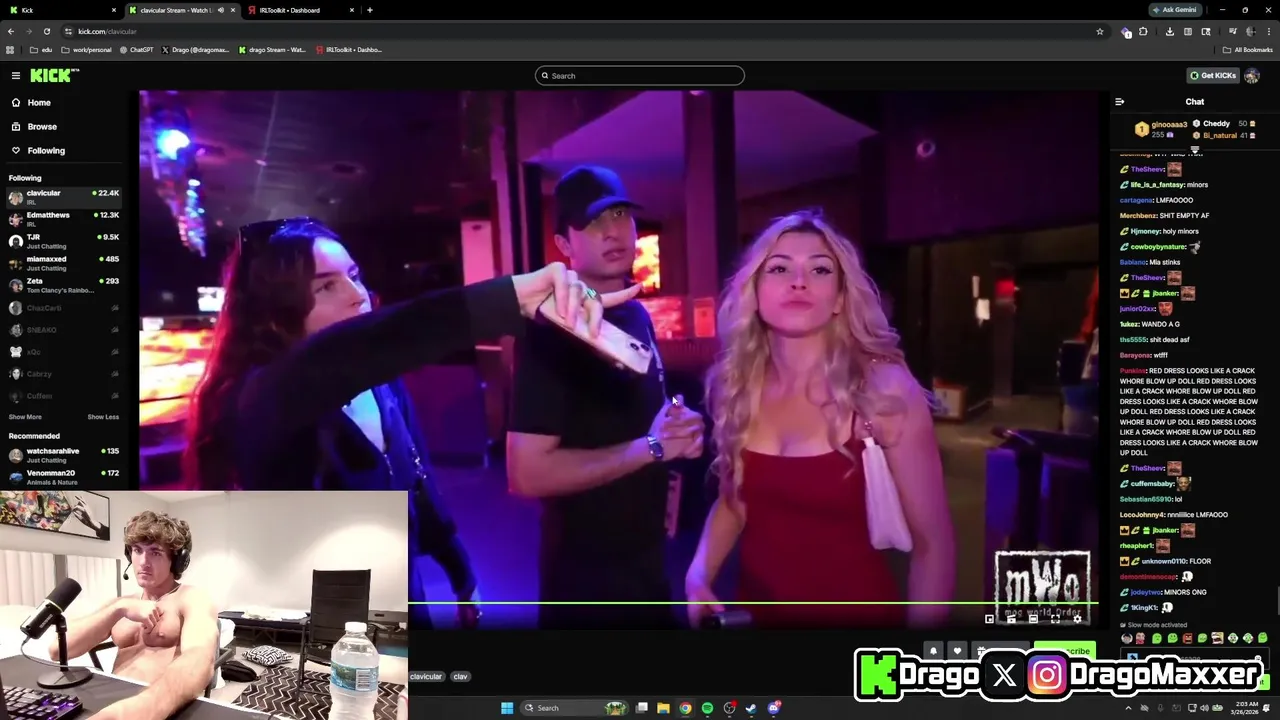Click the clav tag below stream
This screenshot has height=720, width=1280.
(460, 676)
